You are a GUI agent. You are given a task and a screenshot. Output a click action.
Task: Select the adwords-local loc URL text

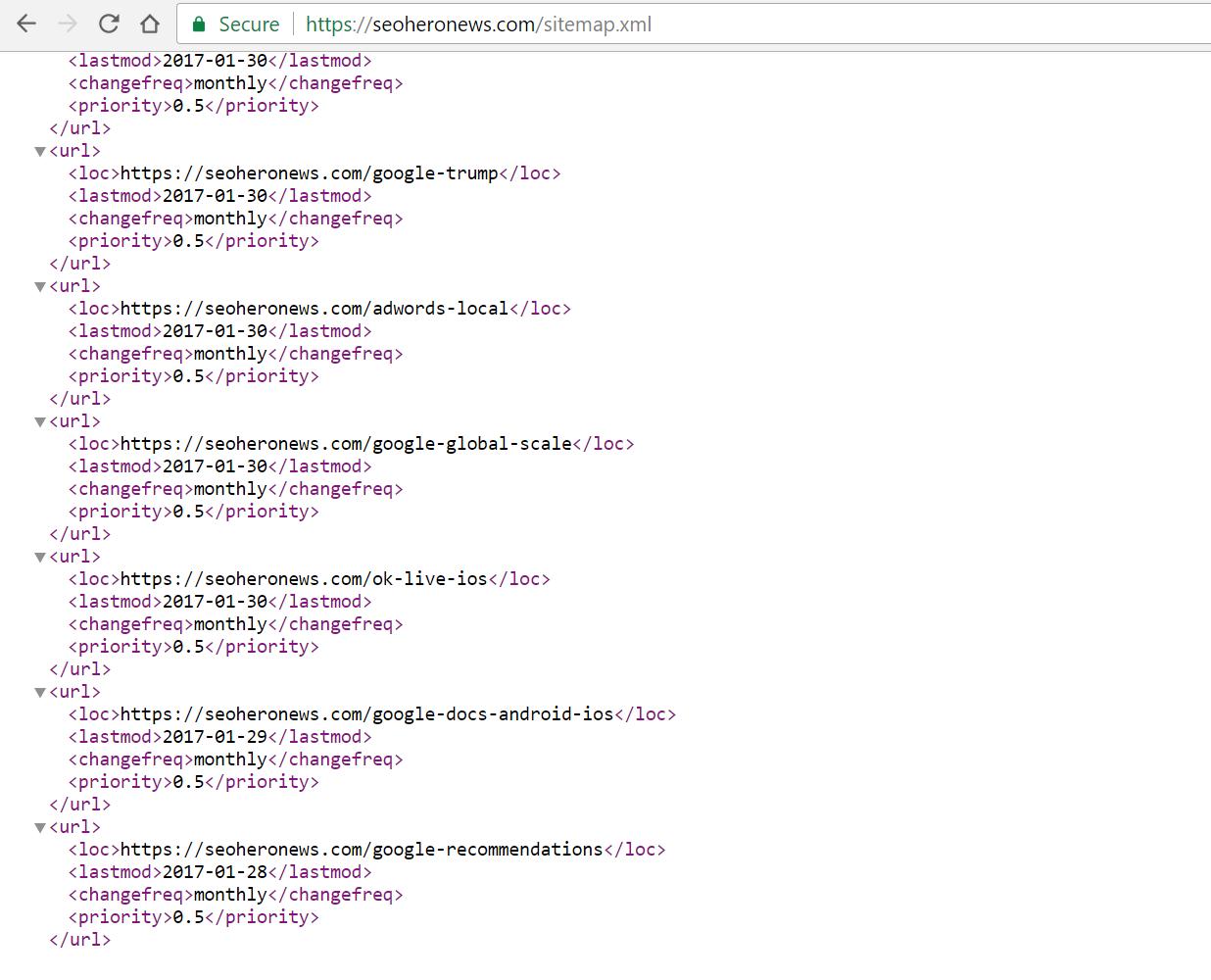(x=315, y=309)
